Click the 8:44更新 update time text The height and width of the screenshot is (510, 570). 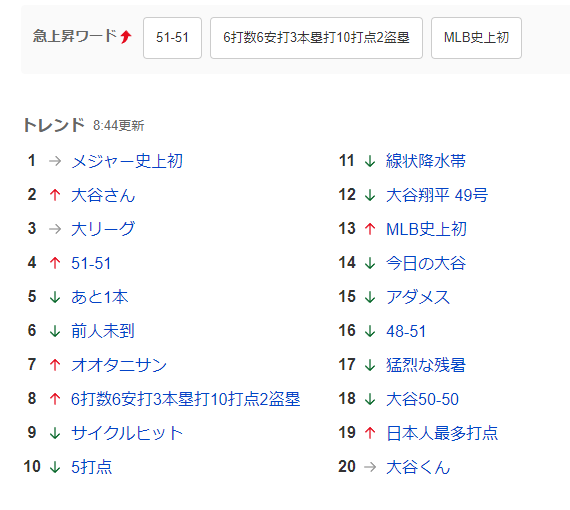tap(119, 126)
